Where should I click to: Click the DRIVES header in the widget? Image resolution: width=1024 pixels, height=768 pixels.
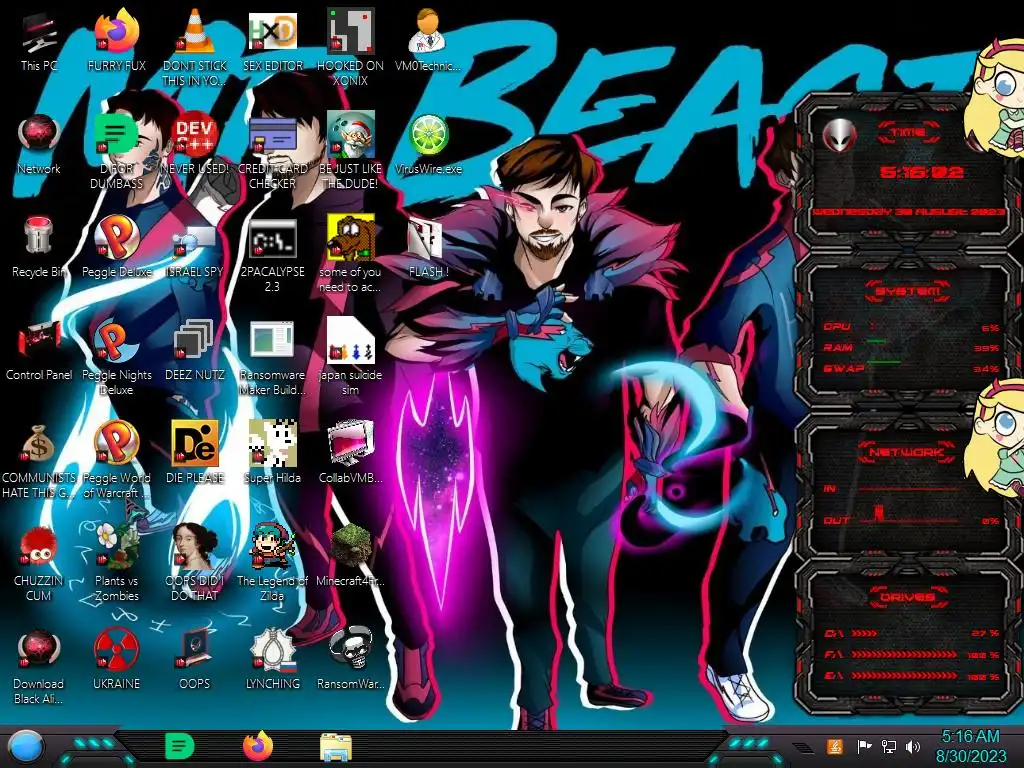click(906, 597)
